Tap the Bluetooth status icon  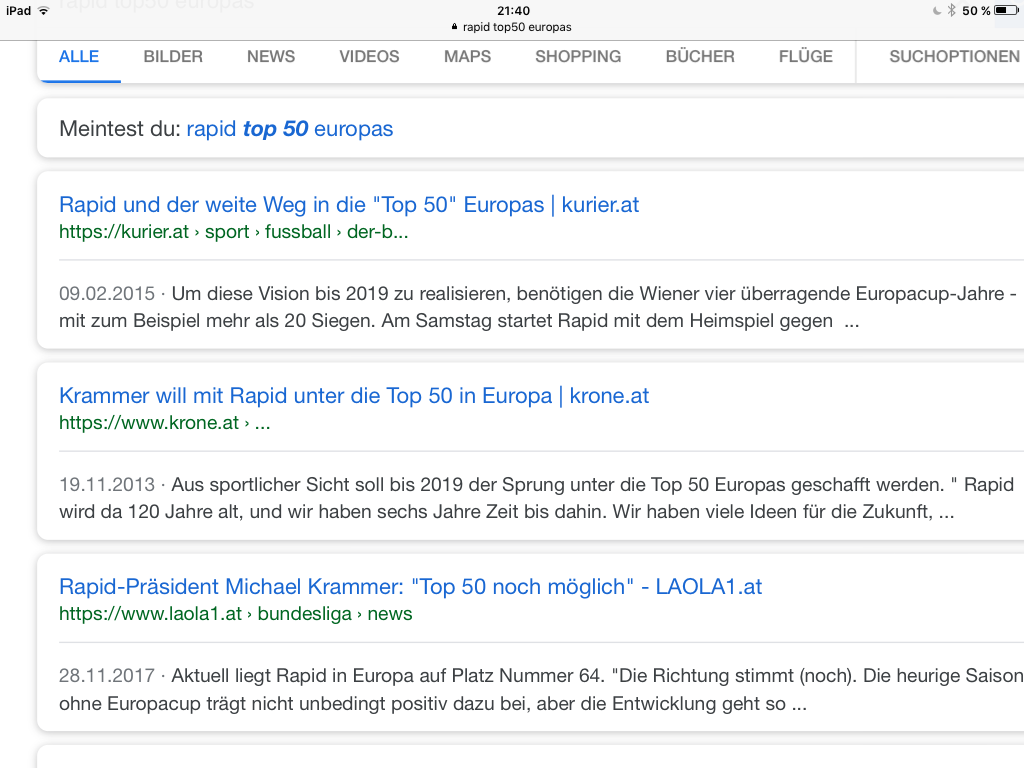[952, 10]
